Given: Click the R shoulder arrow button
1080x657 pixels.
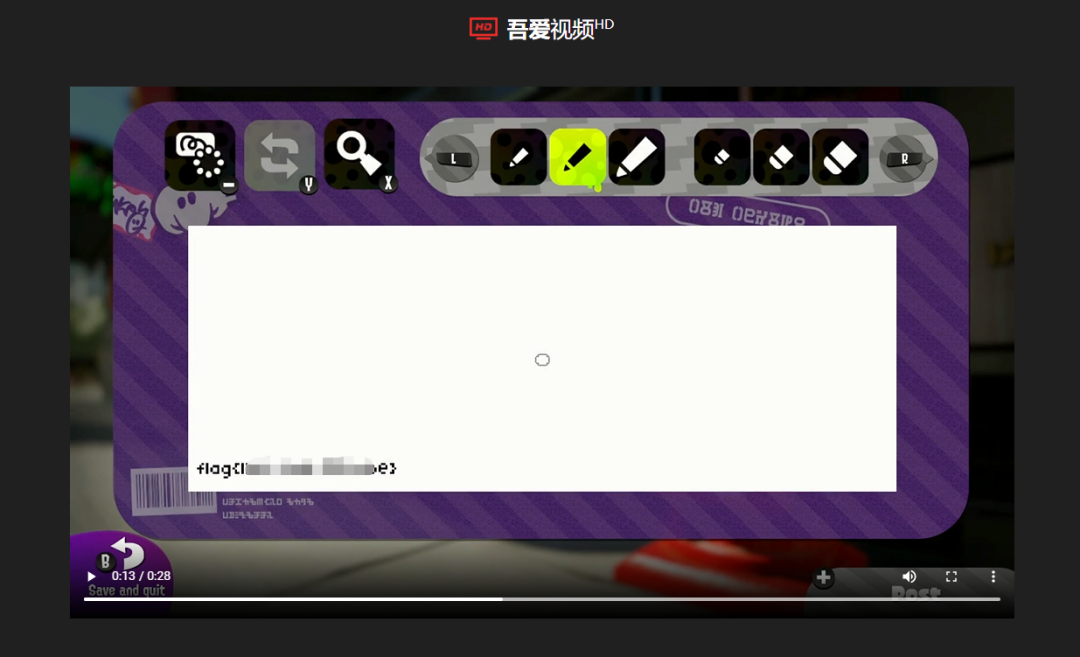Looking at the screenshot, I should pyautogui.click(x=905, y=158).
